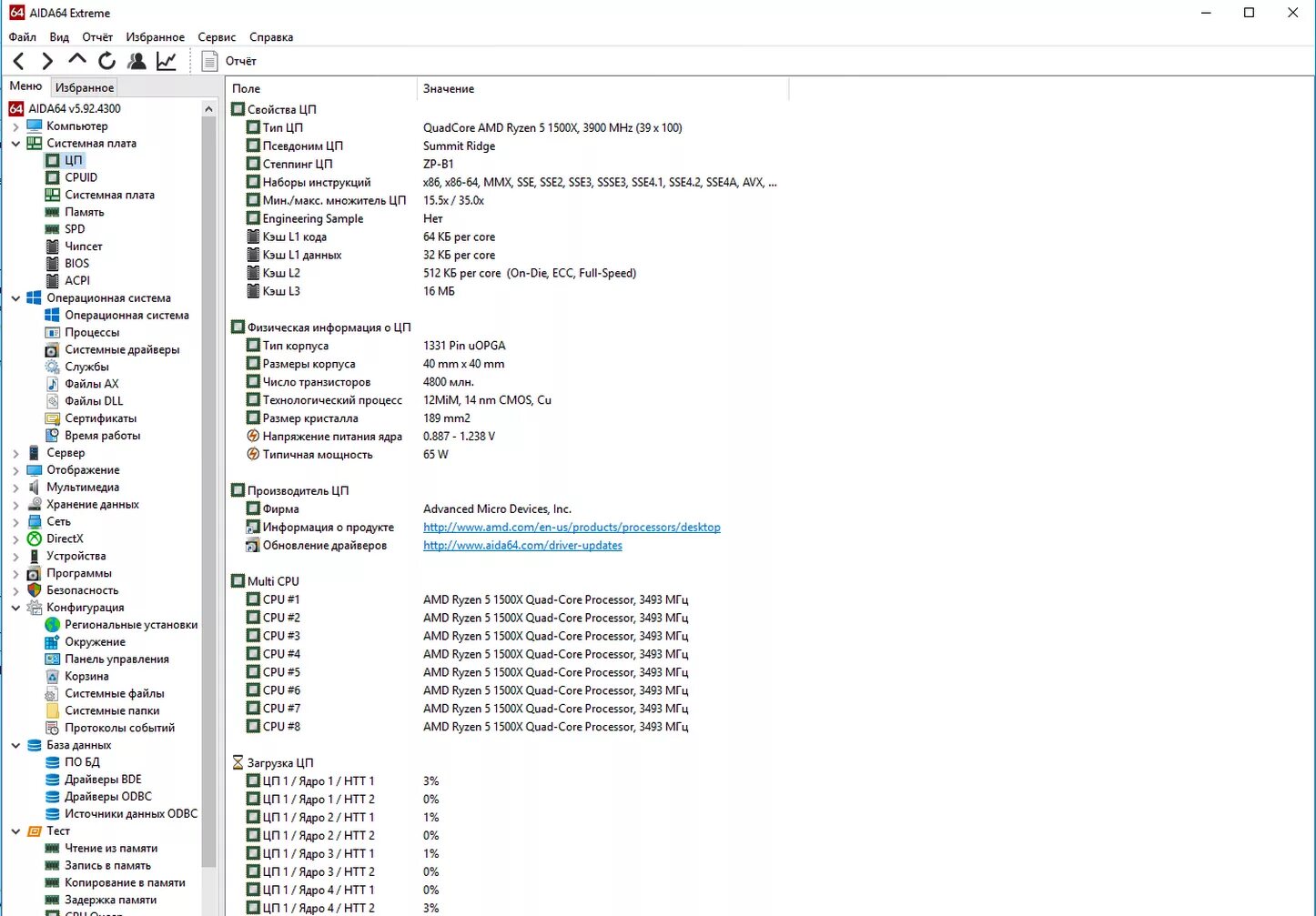Click the Поле column header
The image size is (1316, 916).
pyautogui.click(x=321, y=88)
